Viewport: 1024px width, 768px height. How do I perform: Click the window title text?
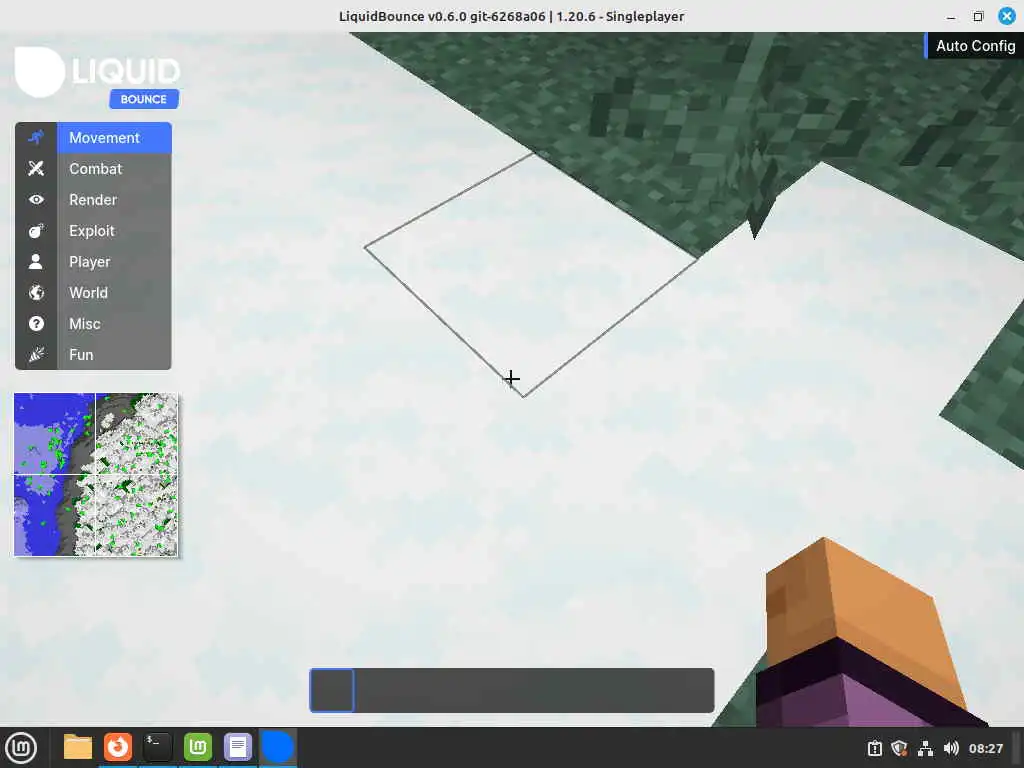click(511, 16)
